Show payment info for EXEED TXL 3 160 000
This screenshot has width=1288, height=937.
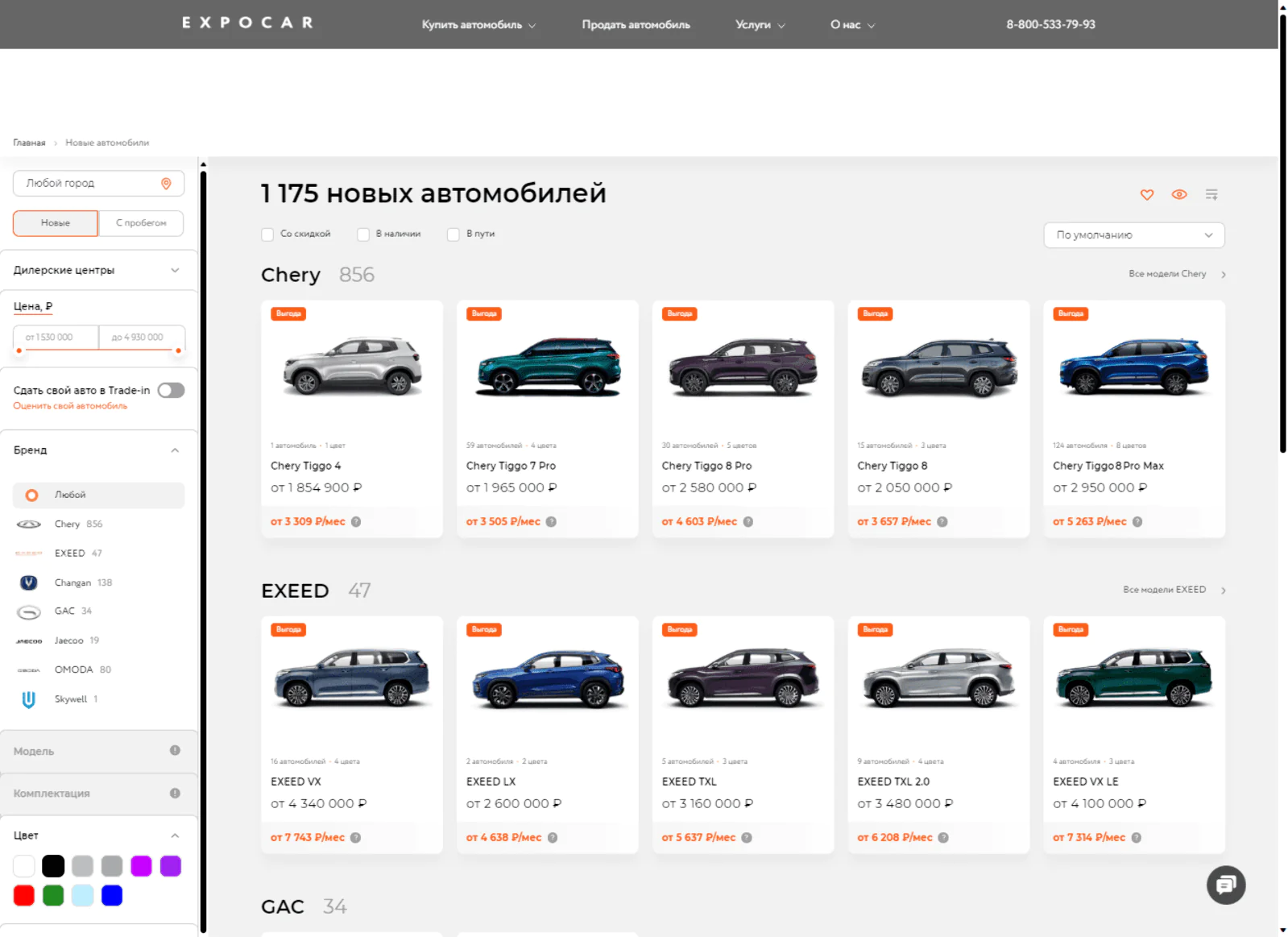click(x=747, y=838)
